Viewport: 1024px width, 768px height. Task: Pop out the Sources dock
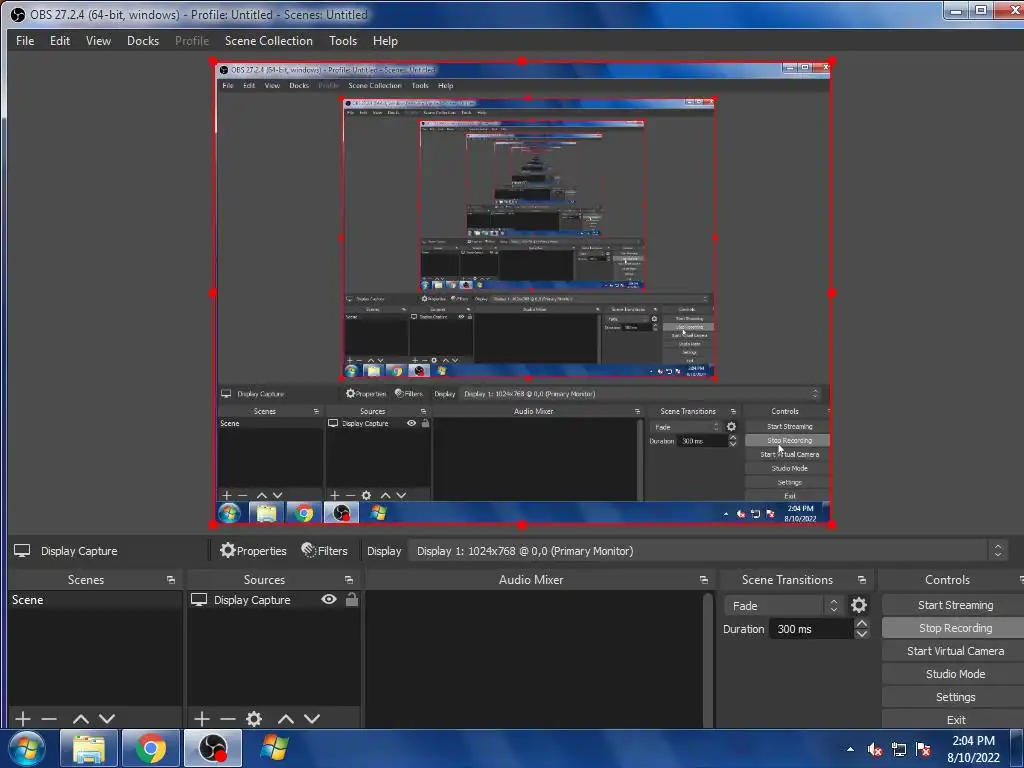tap(349, 580)
